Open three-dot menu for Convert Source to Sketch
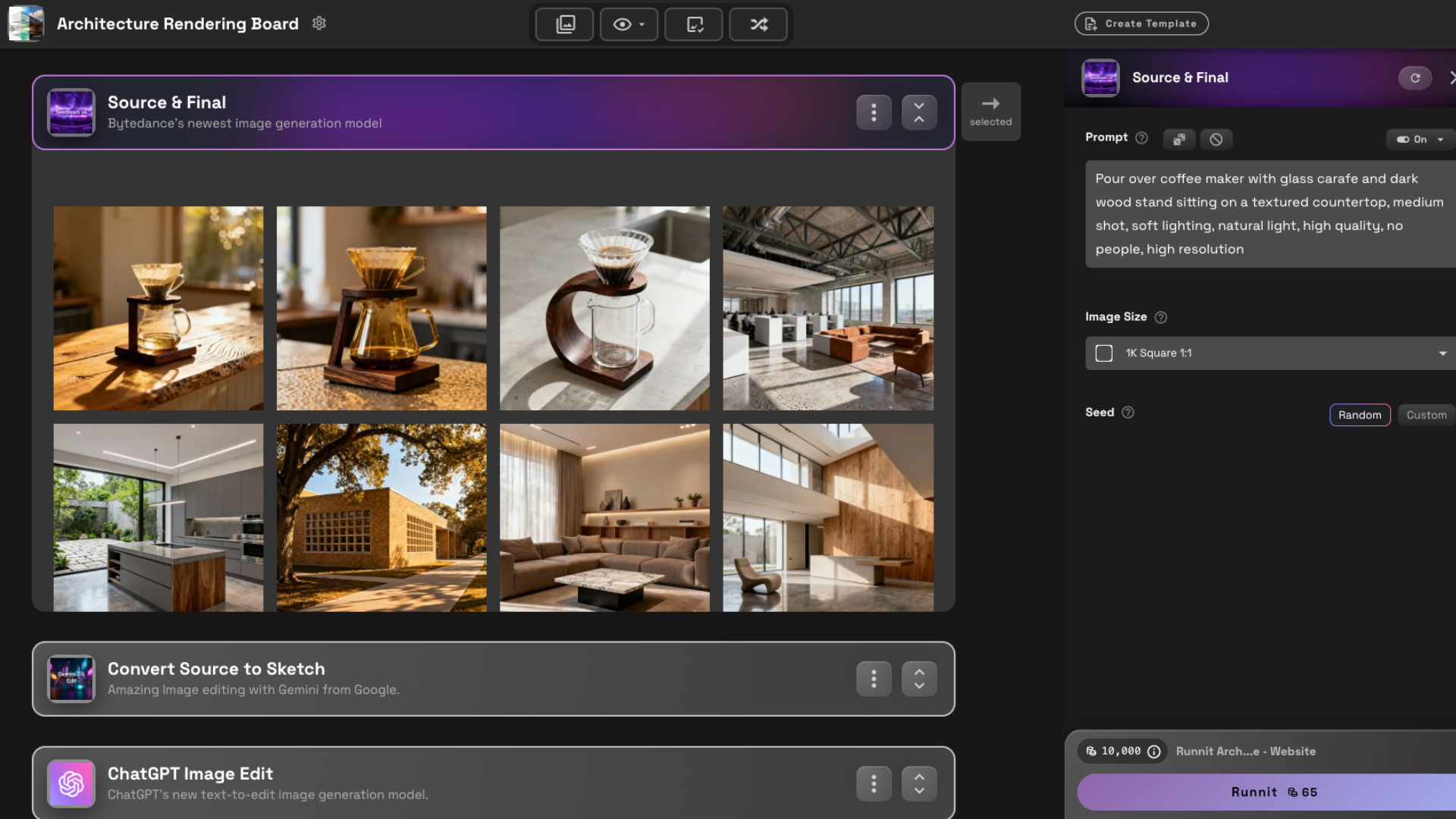Image resolution: width=1456 pixels, height=819 pixels. tap(874, 679)
